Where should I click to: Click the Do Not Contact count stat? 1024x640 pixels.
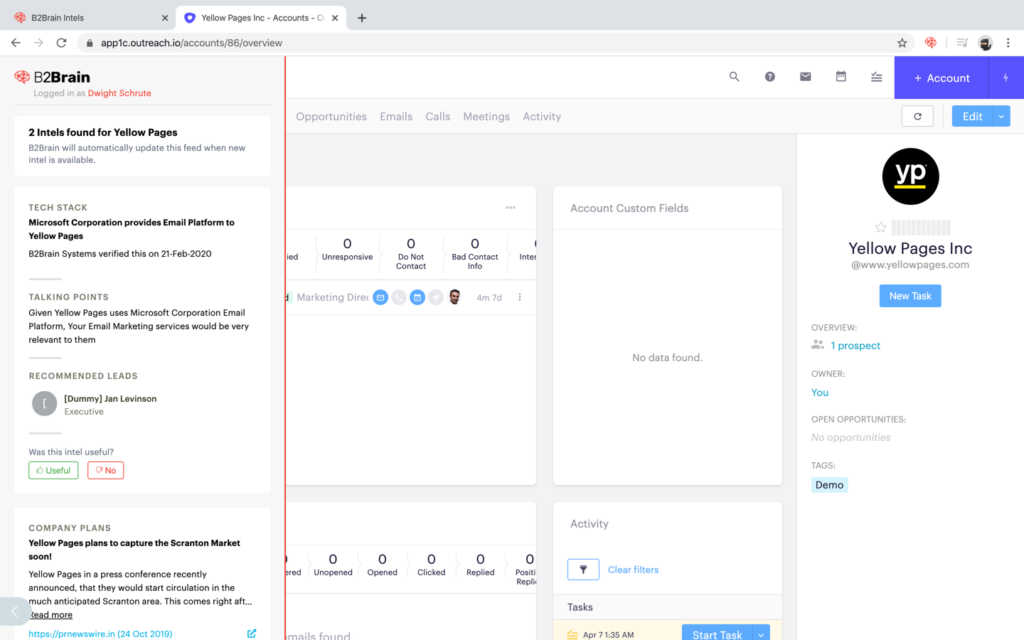click(x=411, y=253)
